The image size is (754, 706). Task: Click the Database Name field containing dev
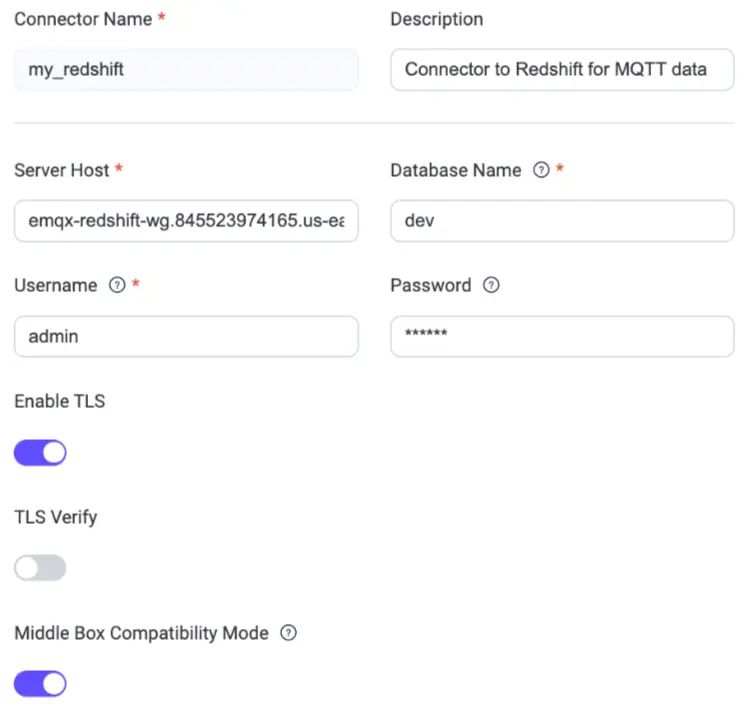pyautogui.click(x=562, y=221)
